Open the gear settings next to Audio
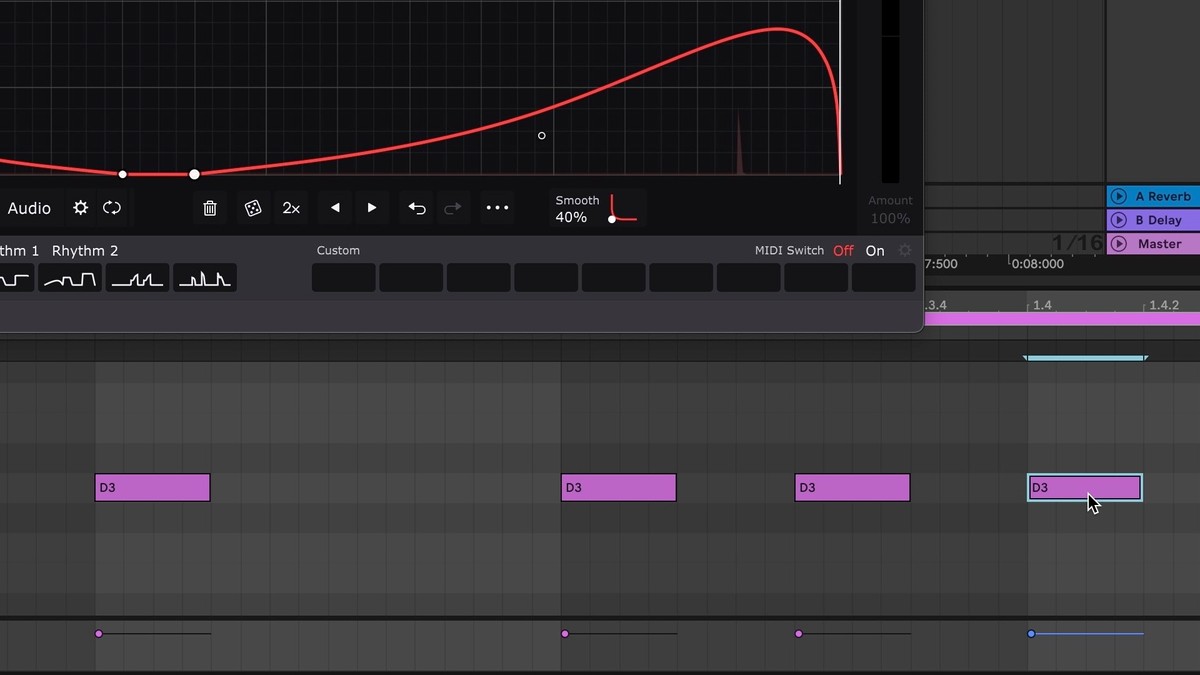1200x675 pixels. tap(81, 208)
